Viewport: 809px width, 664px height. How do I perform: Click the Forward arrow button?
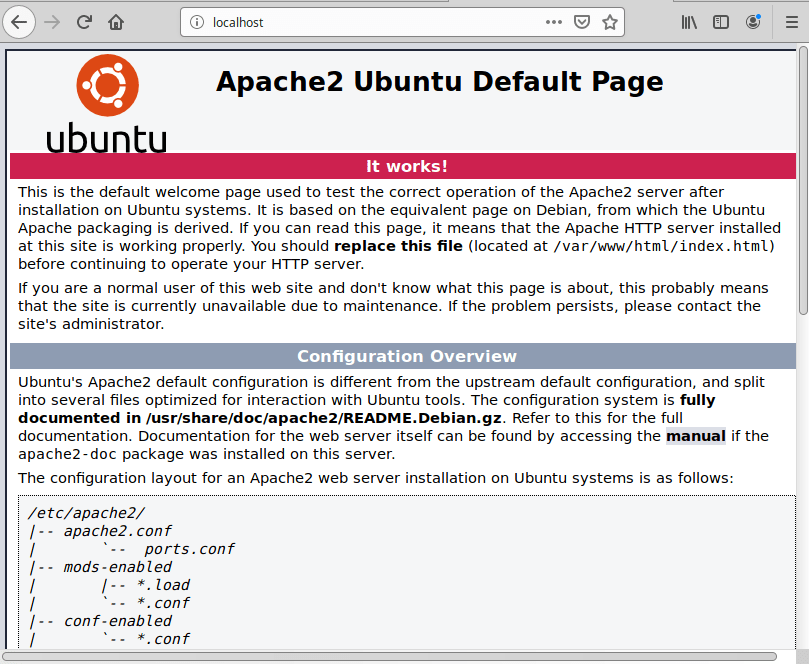pos(52,21)
